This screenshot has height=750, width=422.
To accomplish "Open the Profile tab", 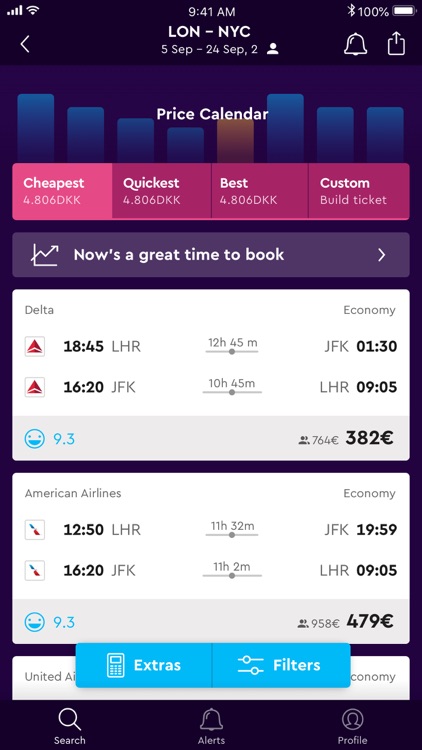I will pyautogui.click(x=353, y=726).
